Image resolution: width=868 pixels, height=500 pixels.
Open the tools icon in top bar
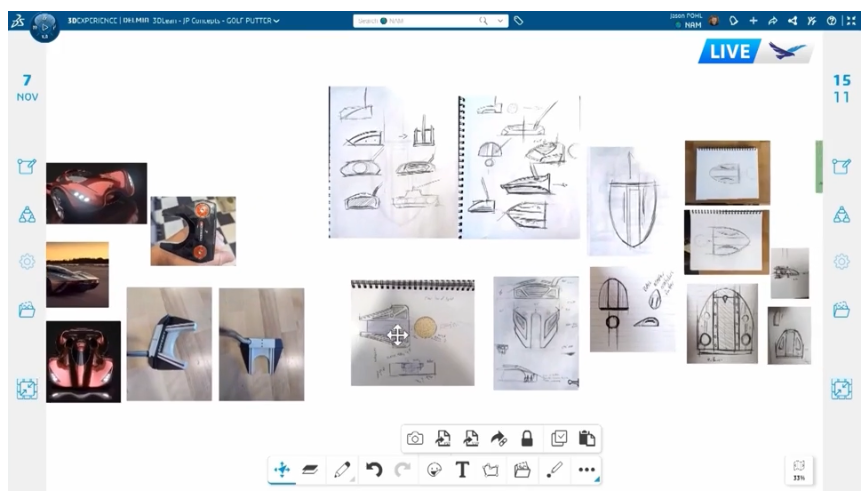(x=812, y=21)
